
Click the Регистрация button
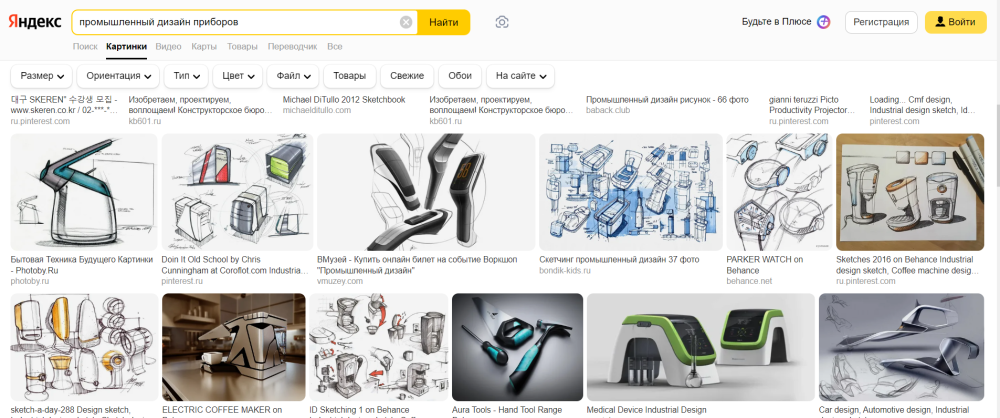click(881, 22)
